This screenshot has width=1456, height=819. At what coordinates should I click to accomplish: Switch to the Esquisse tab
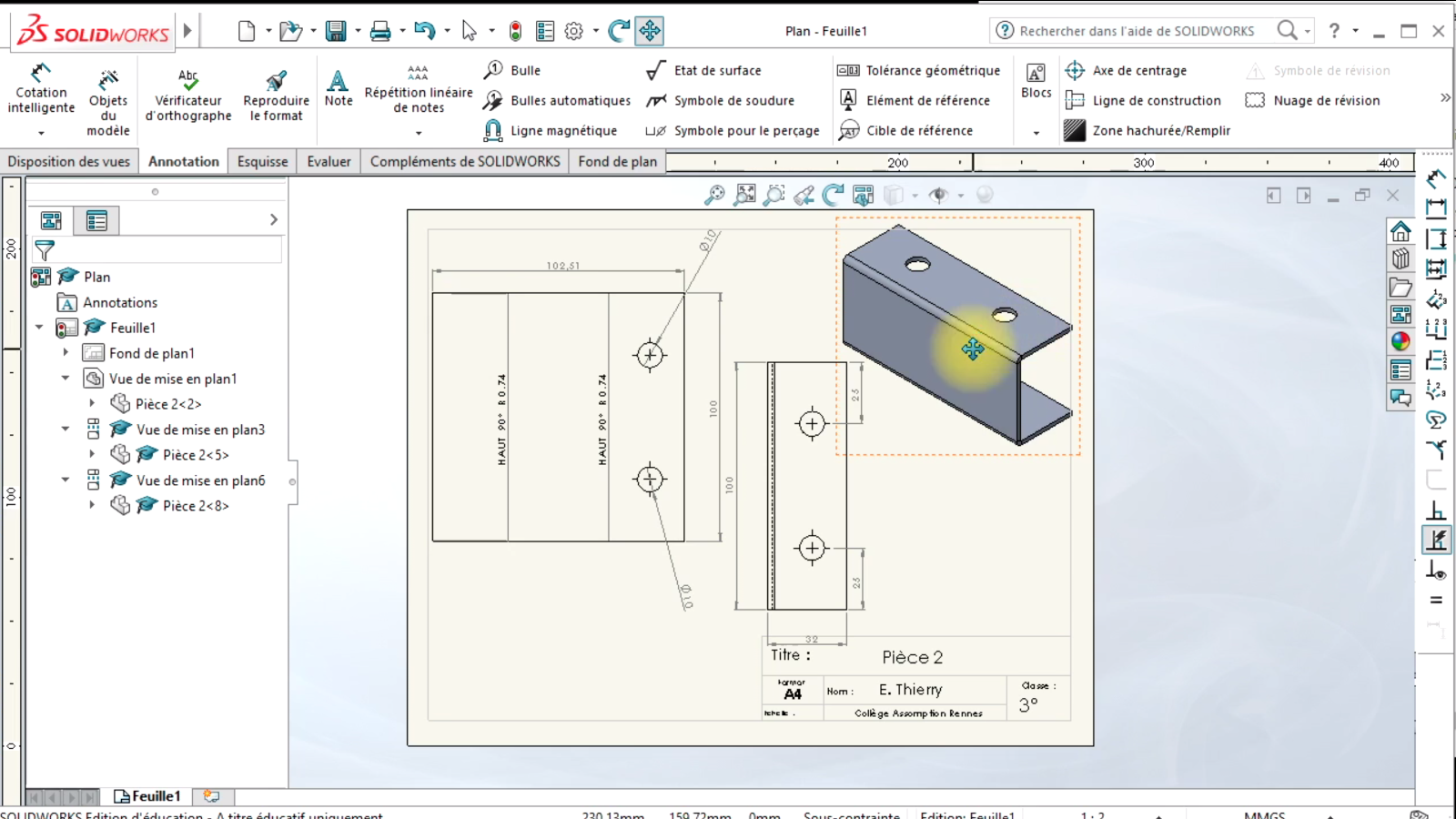(x=262, y=161)
